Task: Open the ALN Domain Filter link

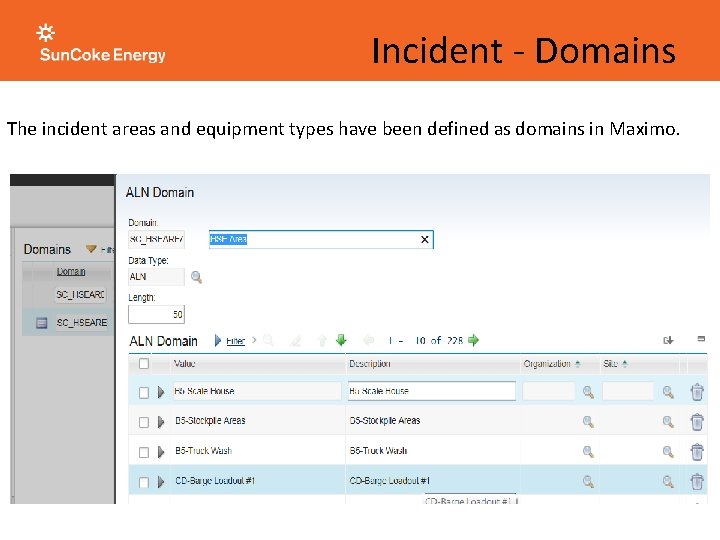Action: click(x=236, y=341)
